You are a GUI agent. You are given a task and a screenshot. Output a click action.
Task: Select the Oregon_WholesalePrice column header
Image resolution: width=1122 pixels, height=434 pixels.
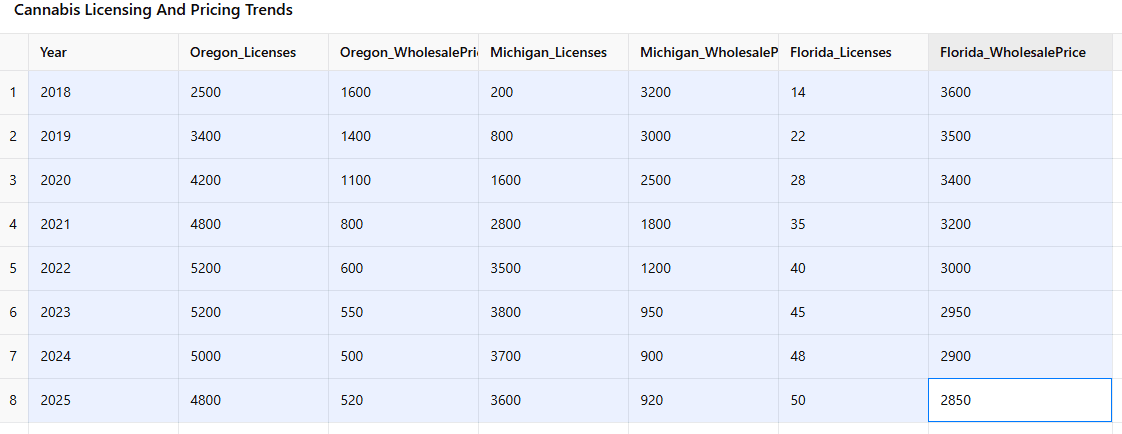pos(404,52)
